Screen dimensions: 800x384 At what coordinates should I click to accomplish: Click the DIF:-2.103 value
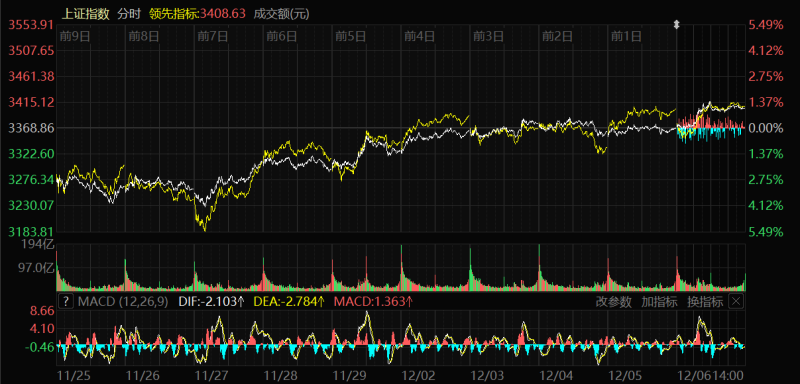tap(212, 302)
